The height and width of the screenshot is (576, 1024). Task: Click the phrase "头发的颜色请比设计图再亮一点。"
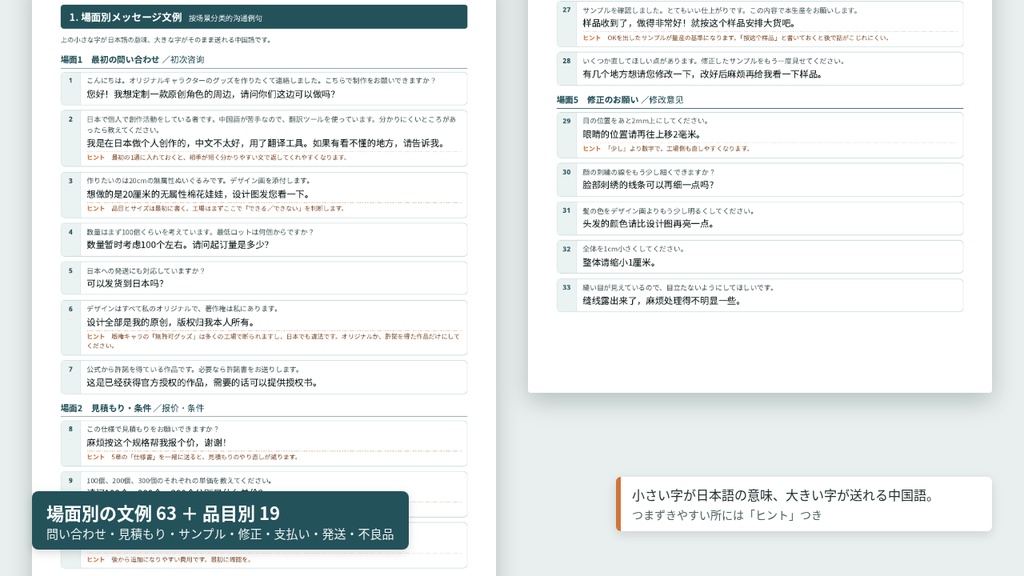(648, 223)
